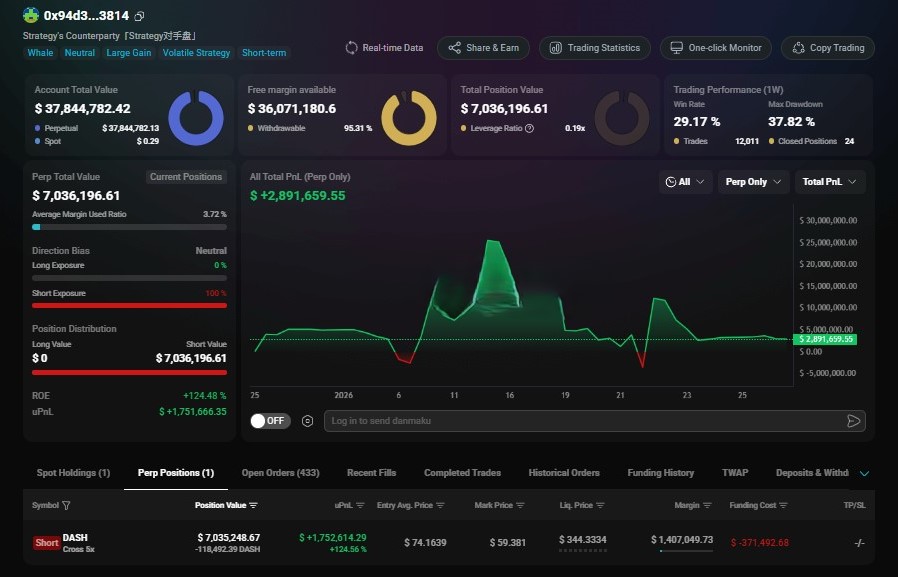Open Trading Statistics
The width and height of the screenshot is (898, 577).
tap(595, 48)
